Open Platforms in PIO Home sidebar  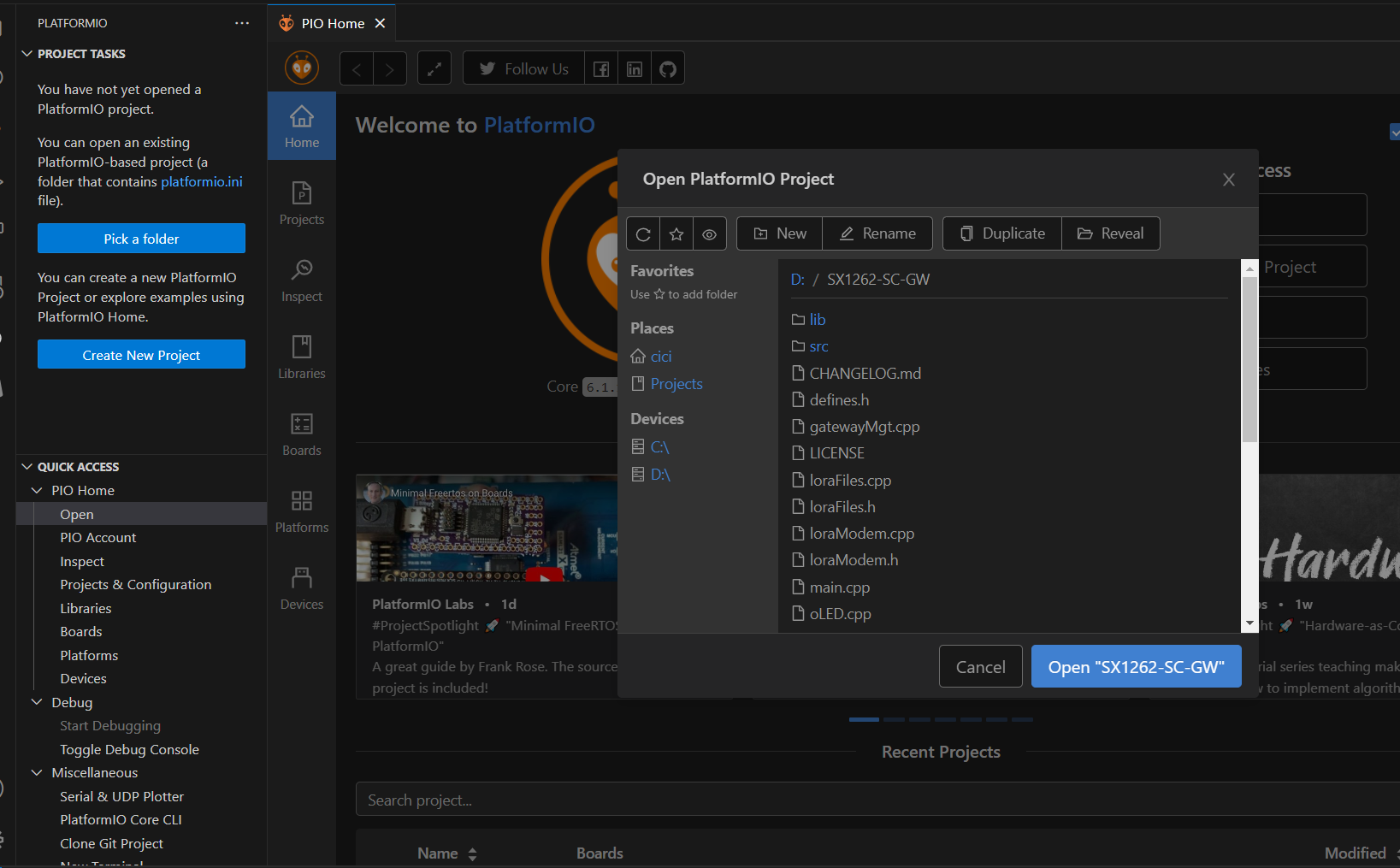pos(302,511)
